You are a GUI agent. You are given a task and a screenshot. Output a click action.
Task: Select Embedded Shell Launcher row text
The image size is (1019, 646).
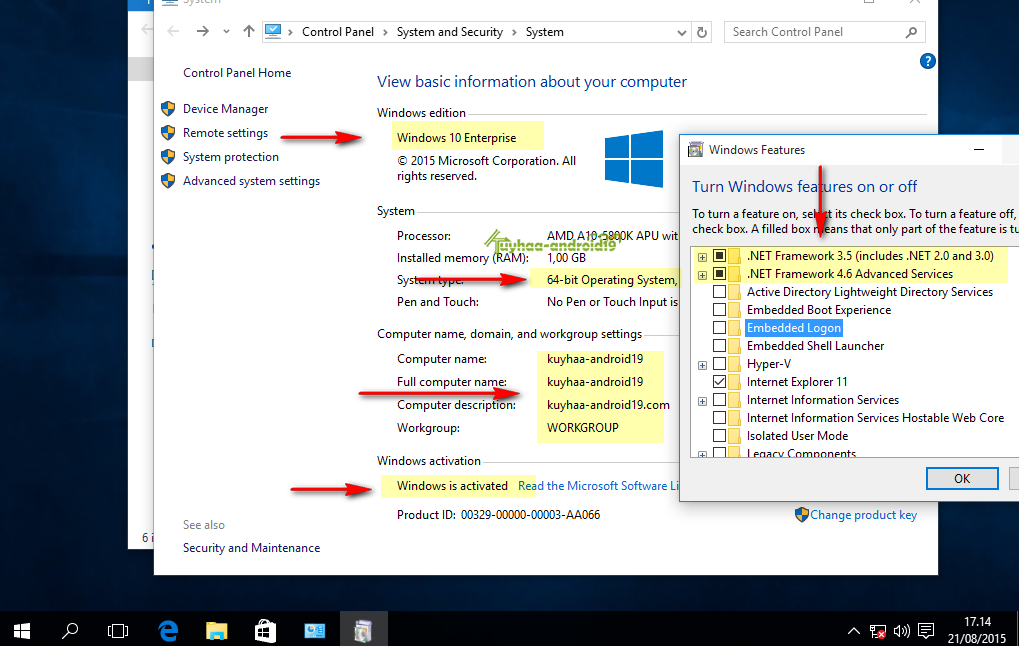tap(816, 346)
